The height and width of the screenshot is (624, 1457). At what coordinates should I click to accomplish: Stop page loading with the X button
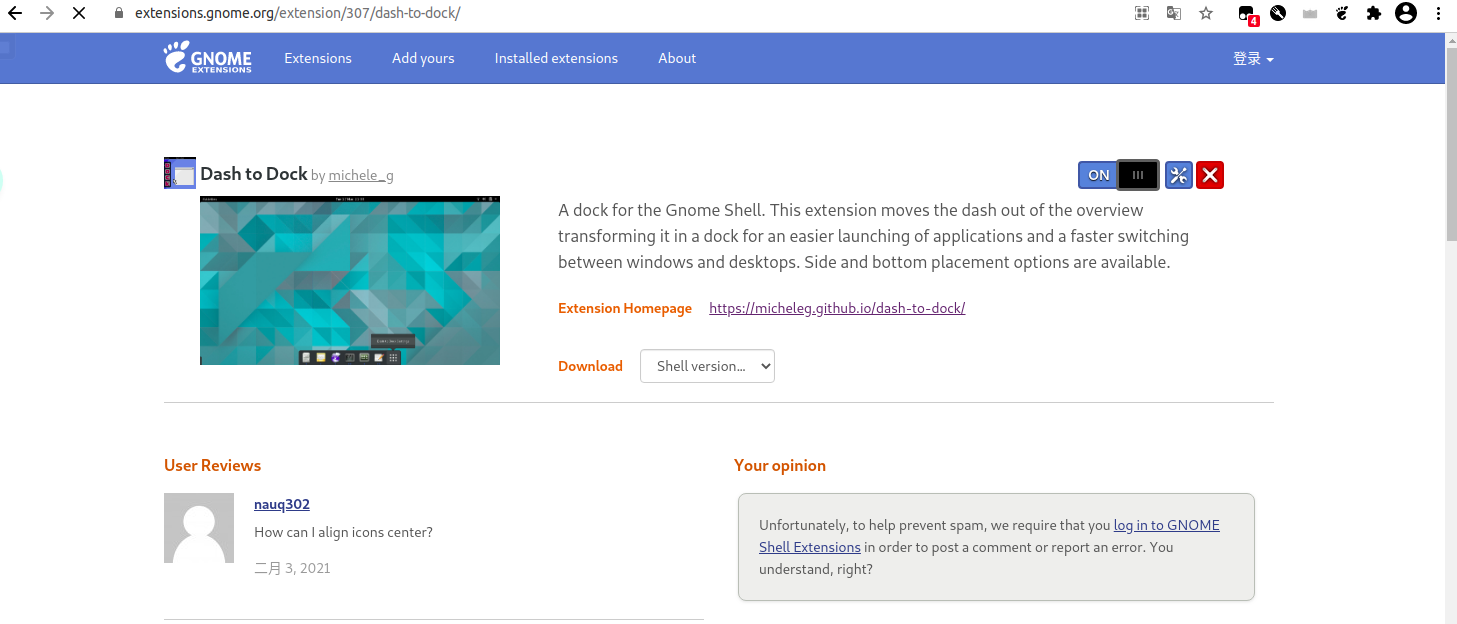79,14
